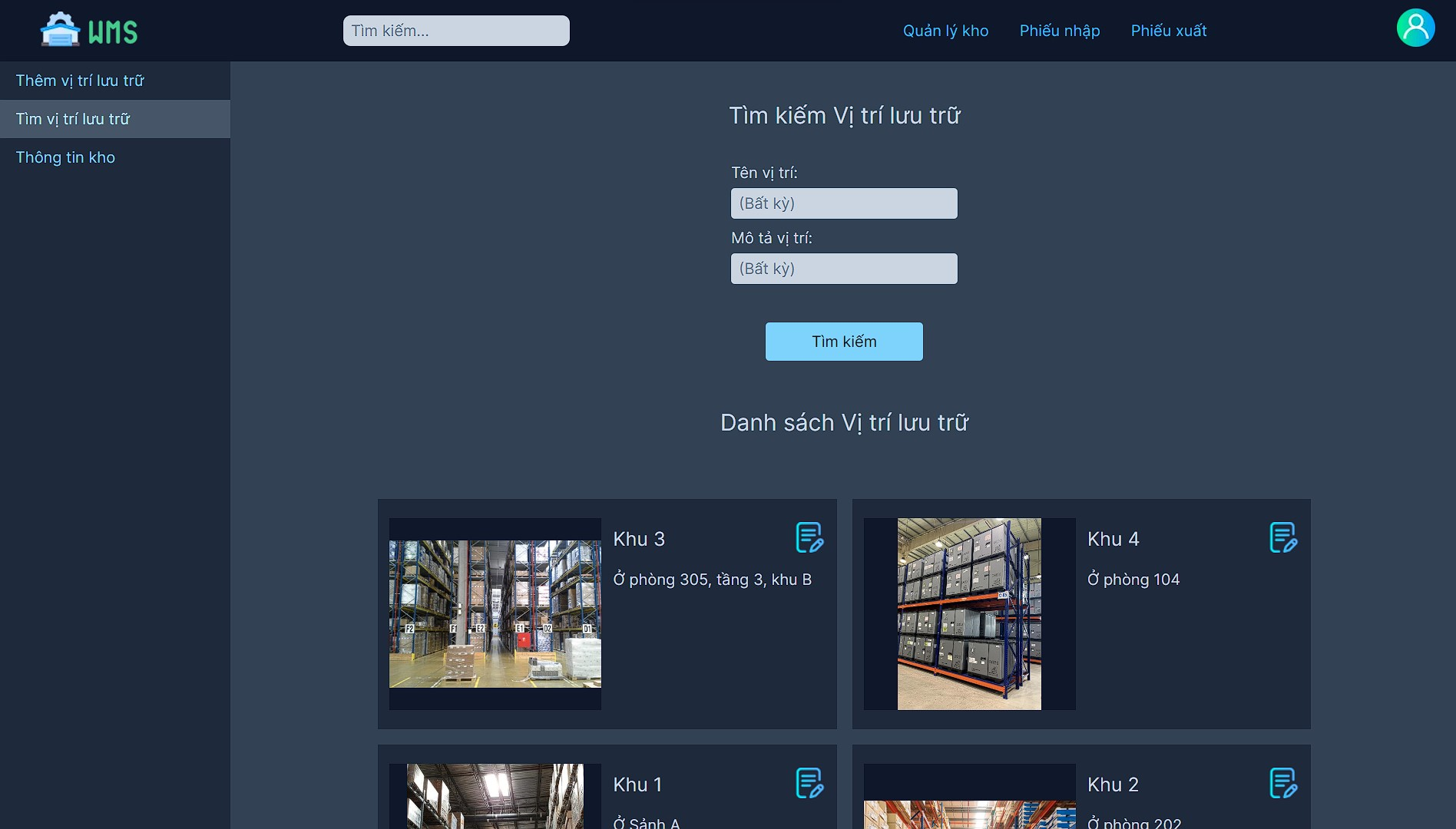The width and height of the screenshot is (1456, 829).
Task: Click description 'Ở phòng 305, tầng 3, khu B'
Action: 713,580
